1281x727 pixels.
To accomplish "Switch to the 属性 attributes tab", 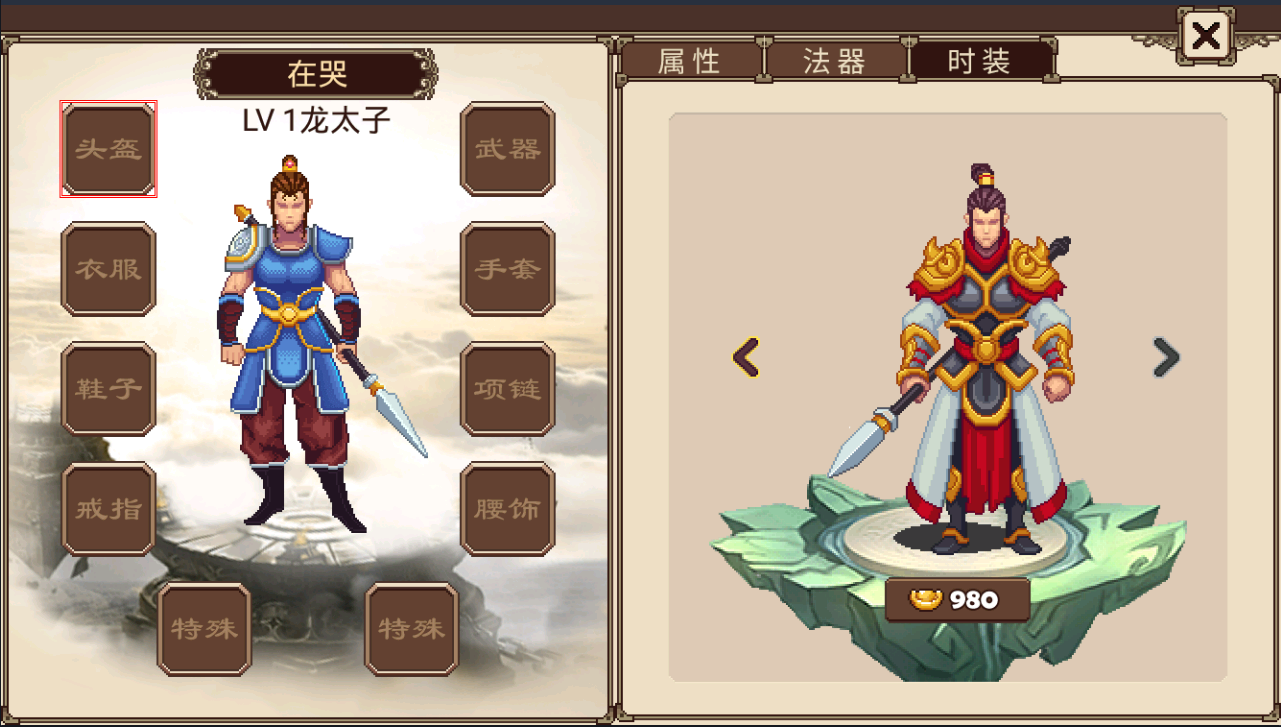I will click(x=690, y=61).
